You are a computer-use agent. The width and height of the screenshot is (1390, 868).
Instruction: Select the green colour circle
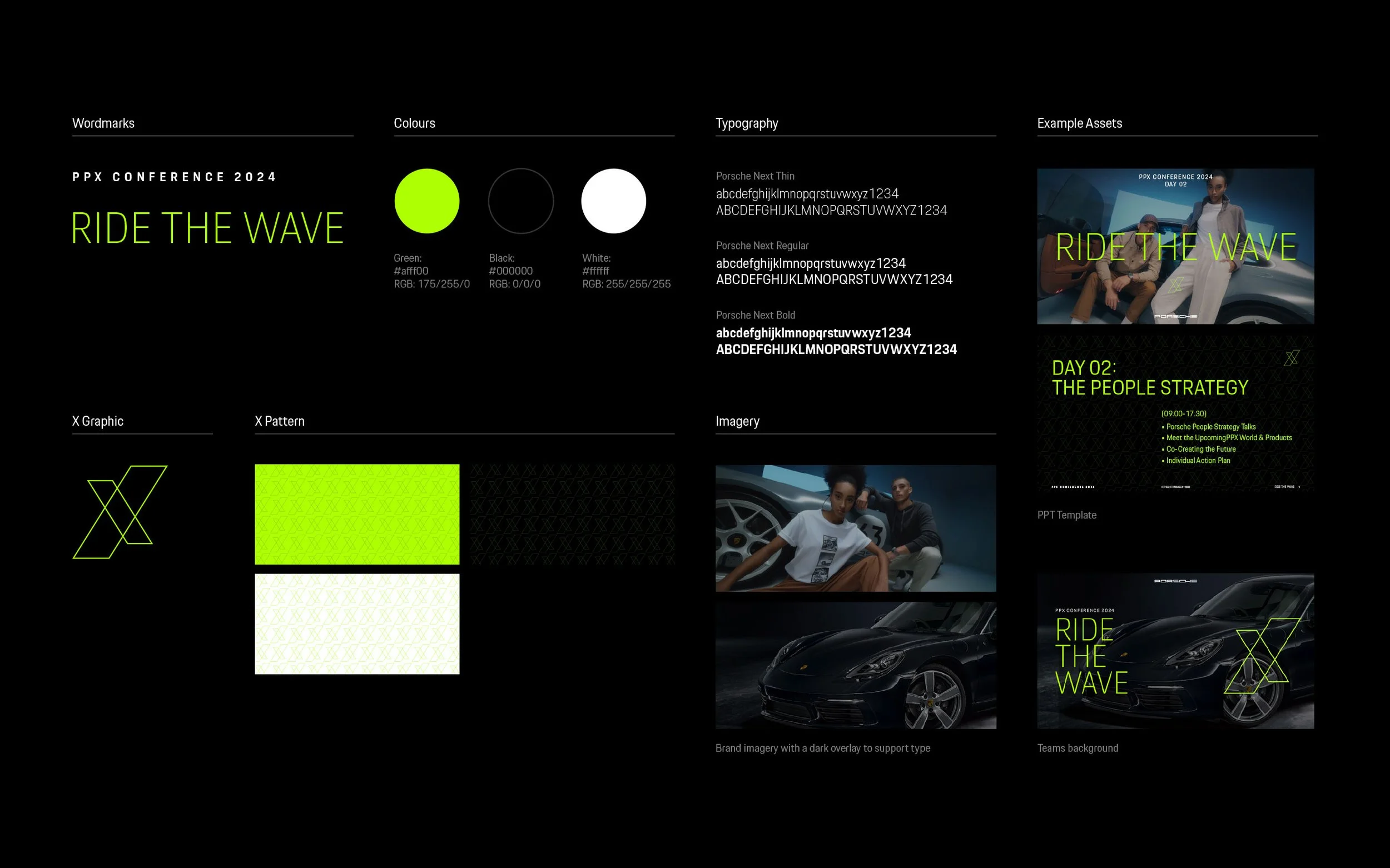(x=427, y=201)
